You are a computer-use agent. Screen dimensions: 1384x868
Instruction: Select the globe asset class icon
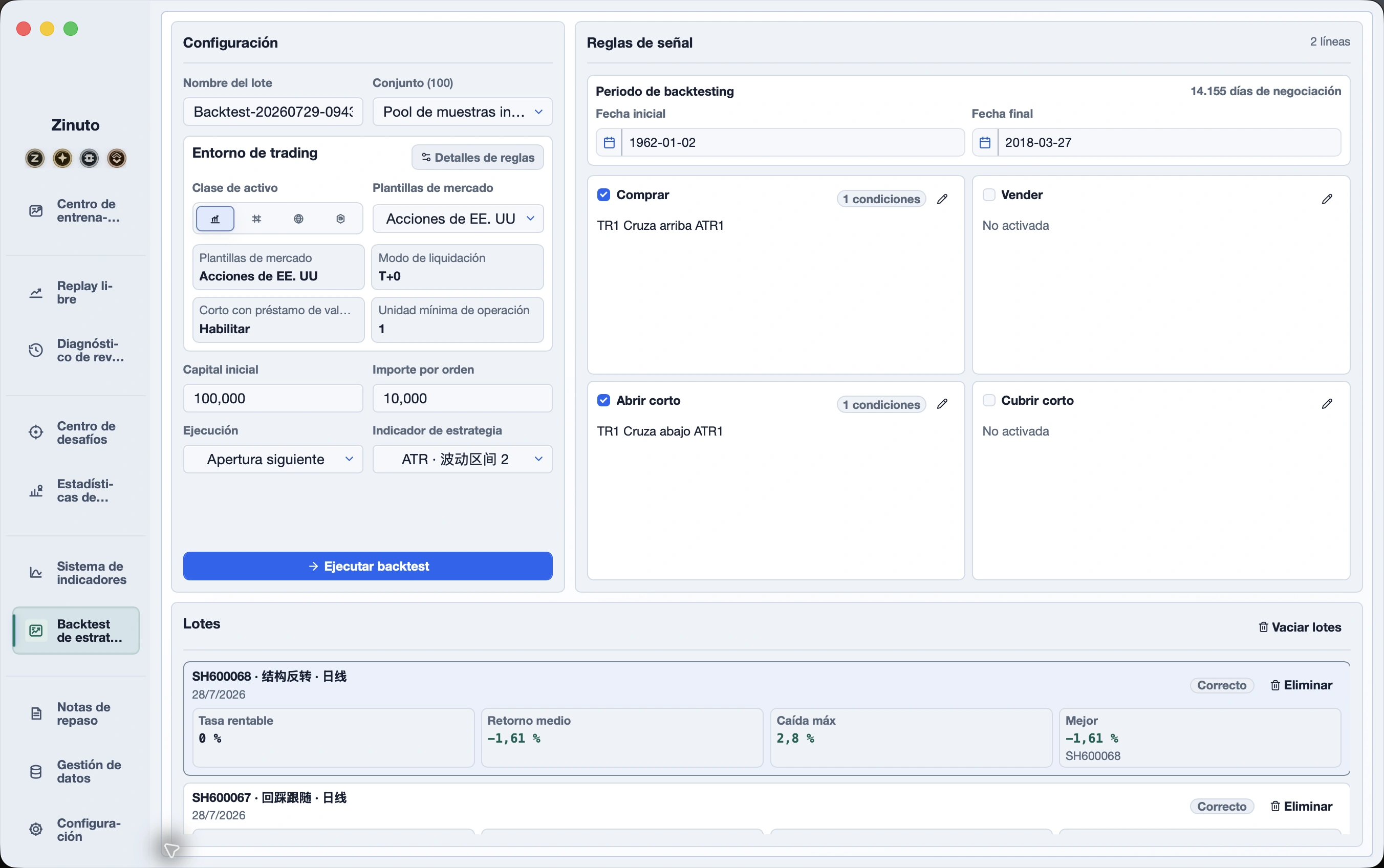coord(298,219)
